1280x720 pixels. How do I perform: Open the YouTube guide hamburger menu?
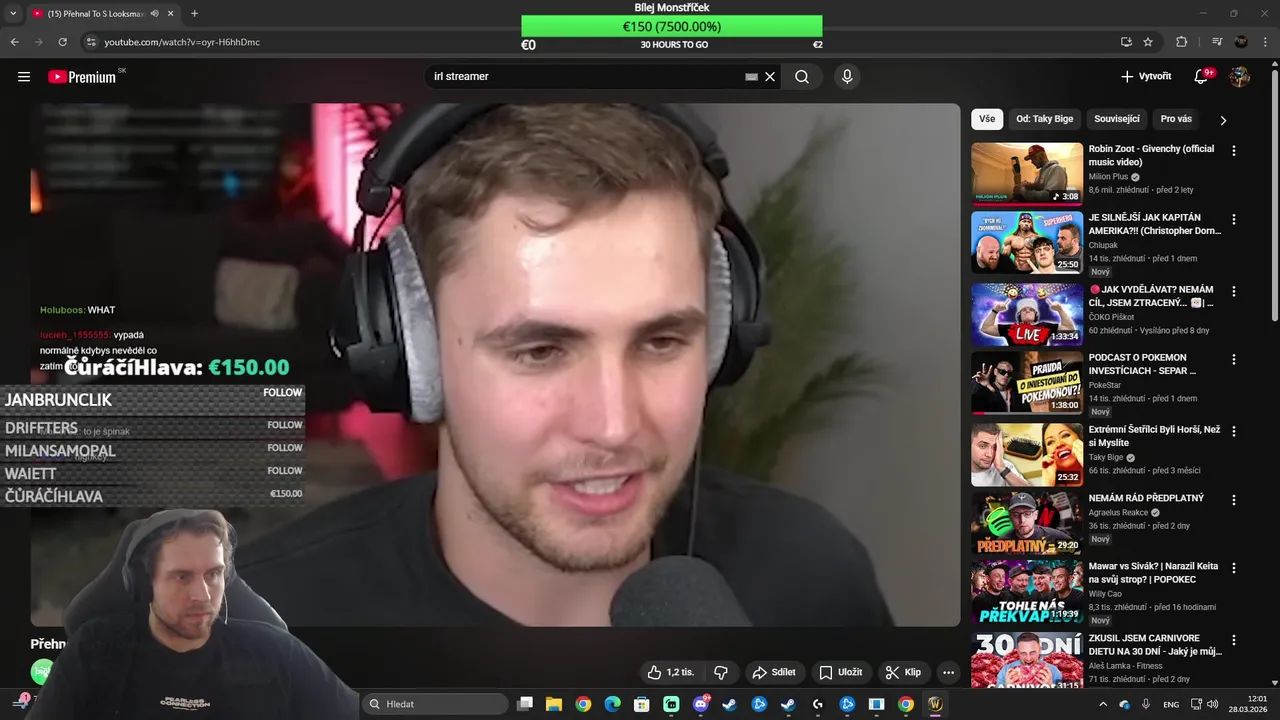tap(24, 77)
